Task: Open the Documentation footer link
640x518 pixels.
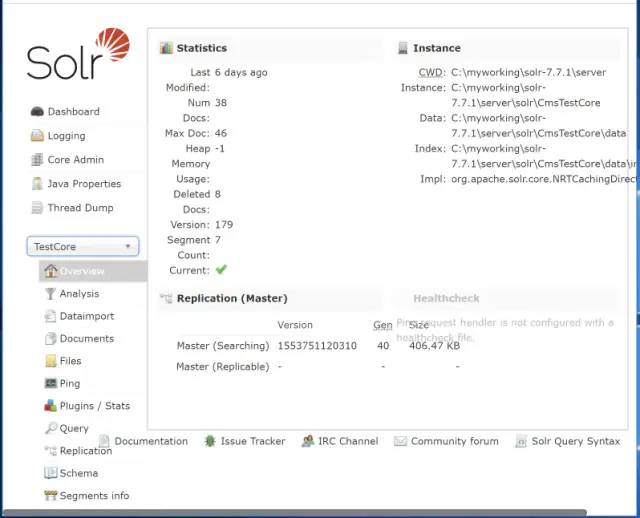Action: 151,441
